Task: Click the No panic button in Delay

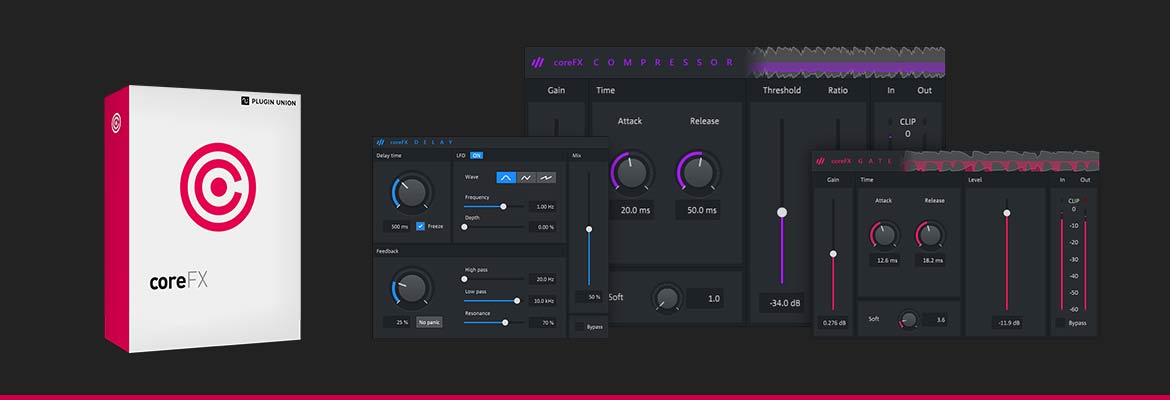Action: coord(429,322)
